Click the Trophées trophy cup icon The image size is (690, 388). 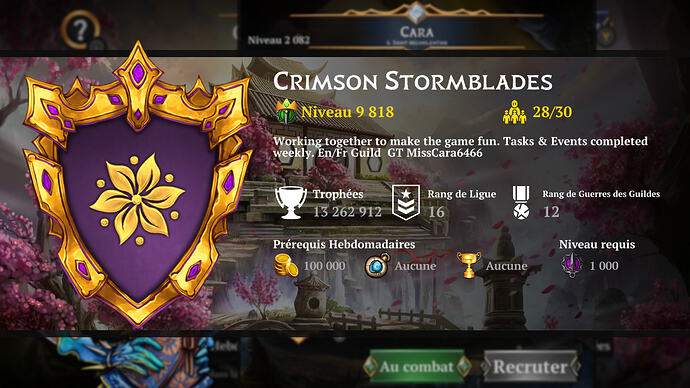(290, 202)
